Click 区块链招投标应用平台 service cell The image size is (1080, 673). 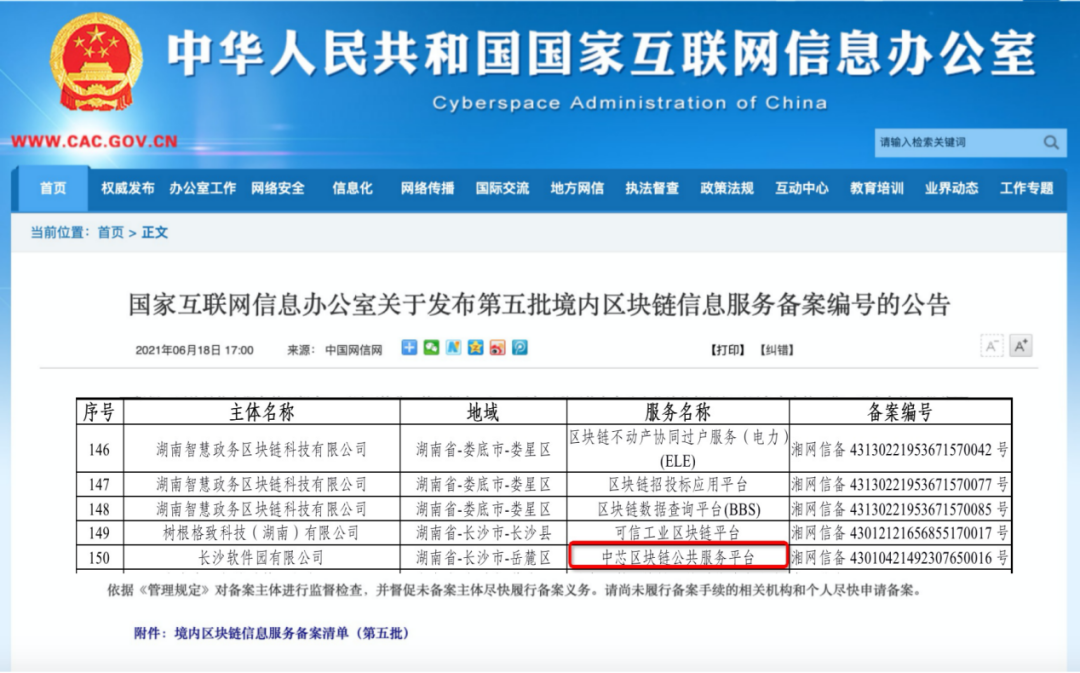coord(678,484)
